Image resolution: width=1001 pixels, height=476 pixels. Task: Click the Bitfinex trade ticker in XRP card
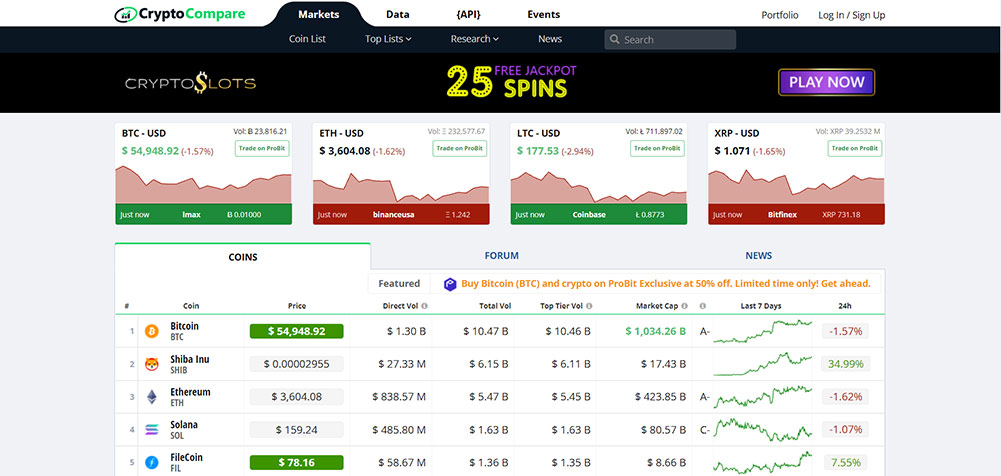tap(797, 215)
